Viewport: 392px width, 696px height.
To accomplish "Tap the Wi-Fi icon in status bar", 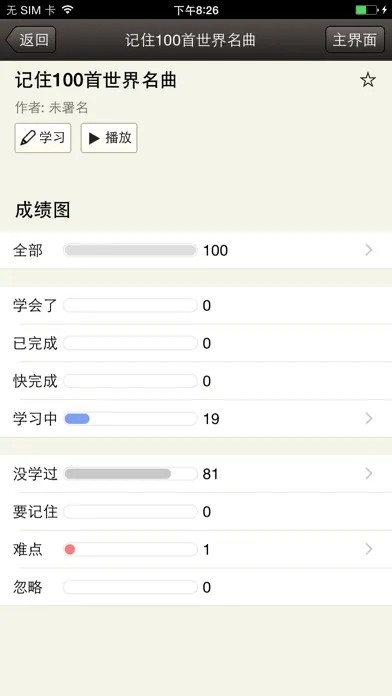I will coord(67,10).
